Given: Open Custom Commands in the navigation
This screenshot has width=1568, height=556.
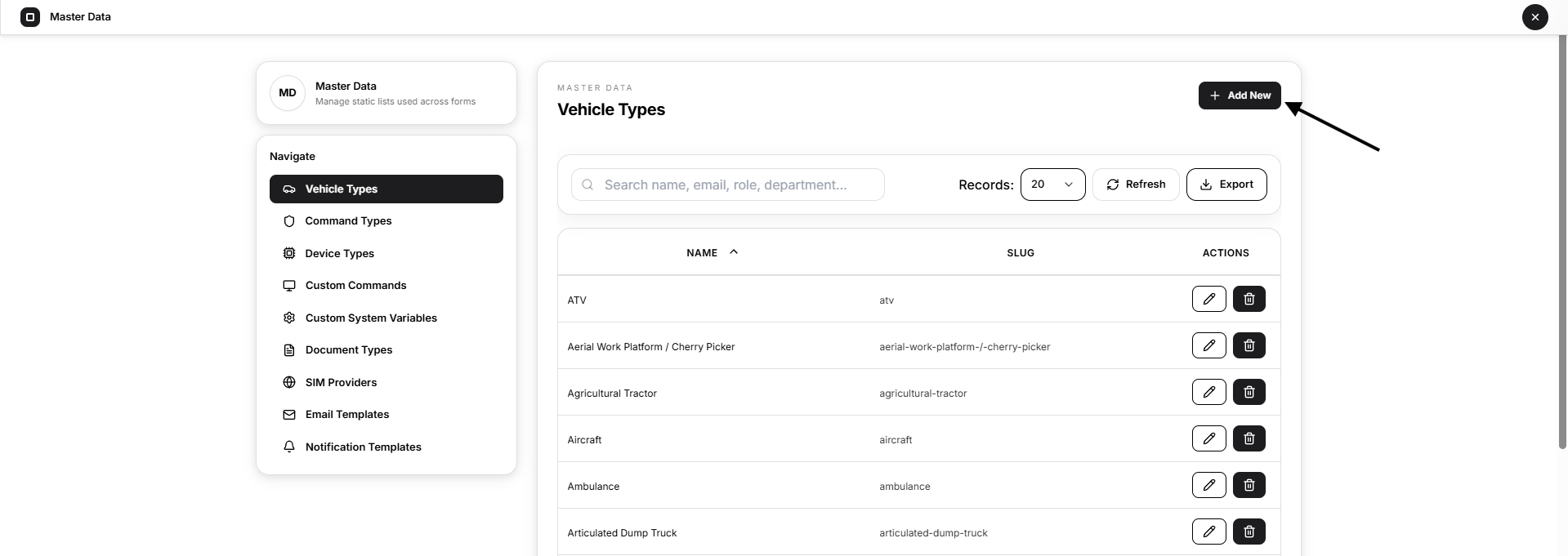Looking at the screenshot, I should pyautogui.click(x=386, y=286).
